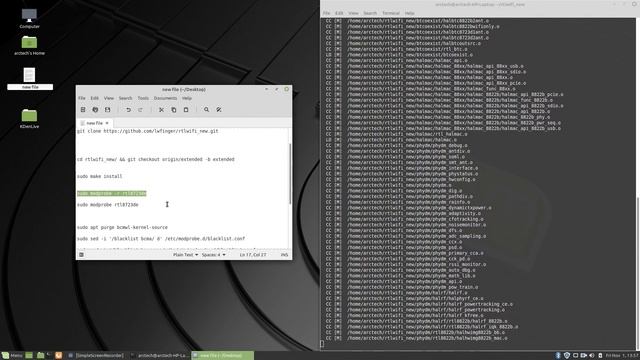Click the screen recorder camera tray icon
Viewport: 640px width, 360px height.
[x=584, y=356]
